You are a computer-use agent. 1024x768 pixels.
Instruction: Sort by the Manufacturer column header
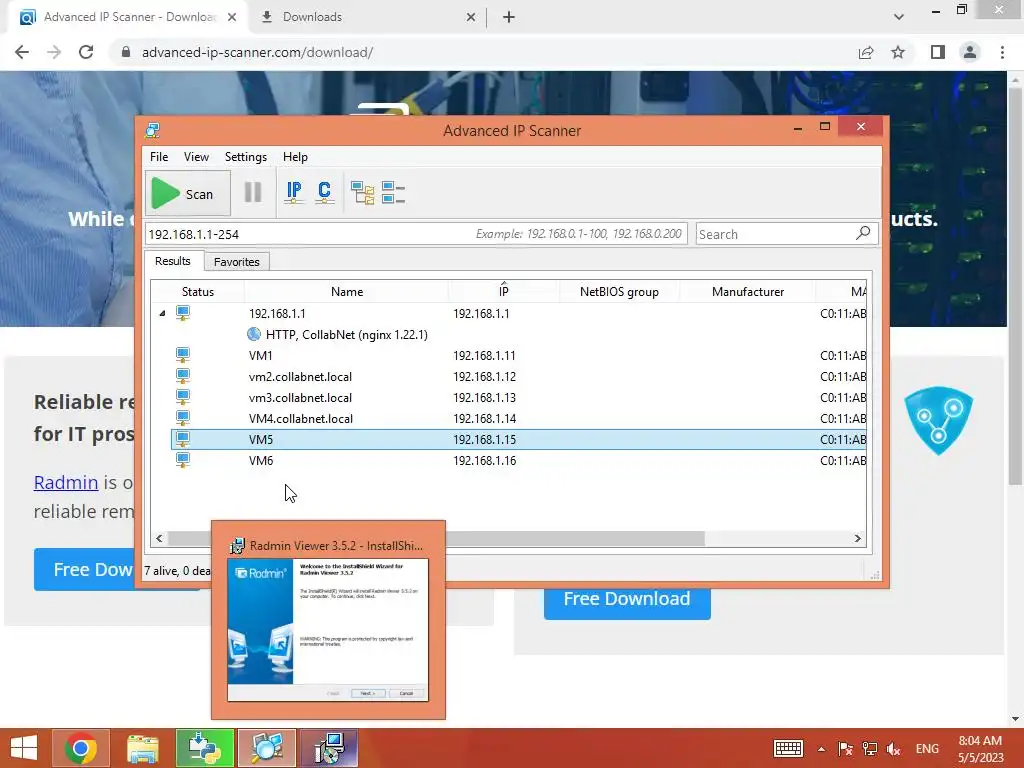point(748,291)
